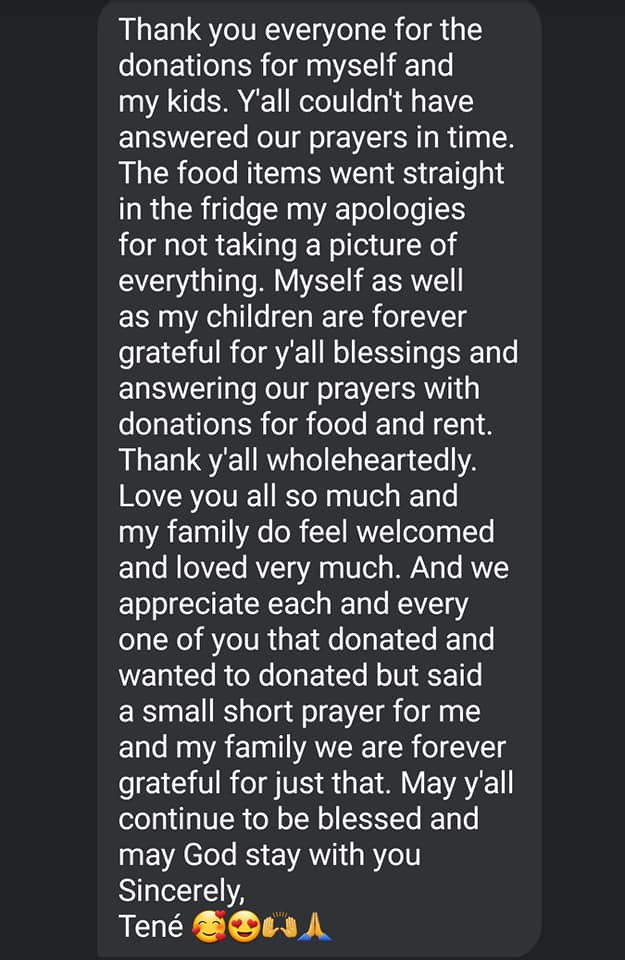The width and height of the screenshot is (625, 960).
Task: Click the word 'welcomed'
Action: pos(425,532)
